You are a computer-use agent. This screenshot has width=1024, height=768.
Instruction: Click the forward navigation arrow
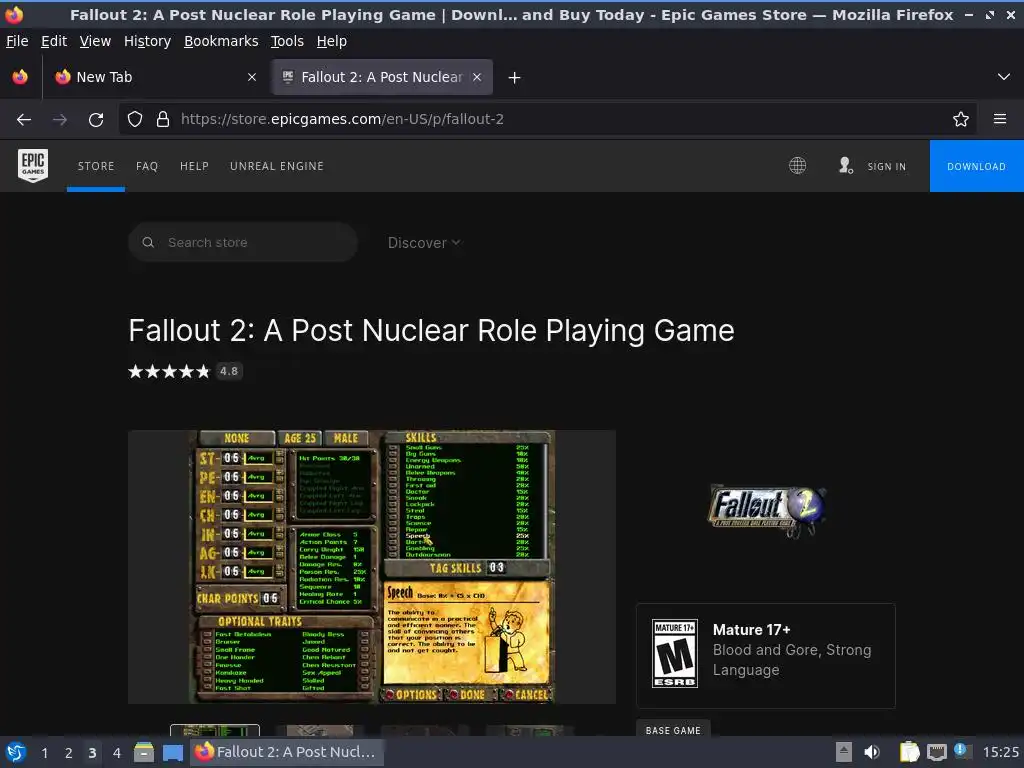click(60, 119)
